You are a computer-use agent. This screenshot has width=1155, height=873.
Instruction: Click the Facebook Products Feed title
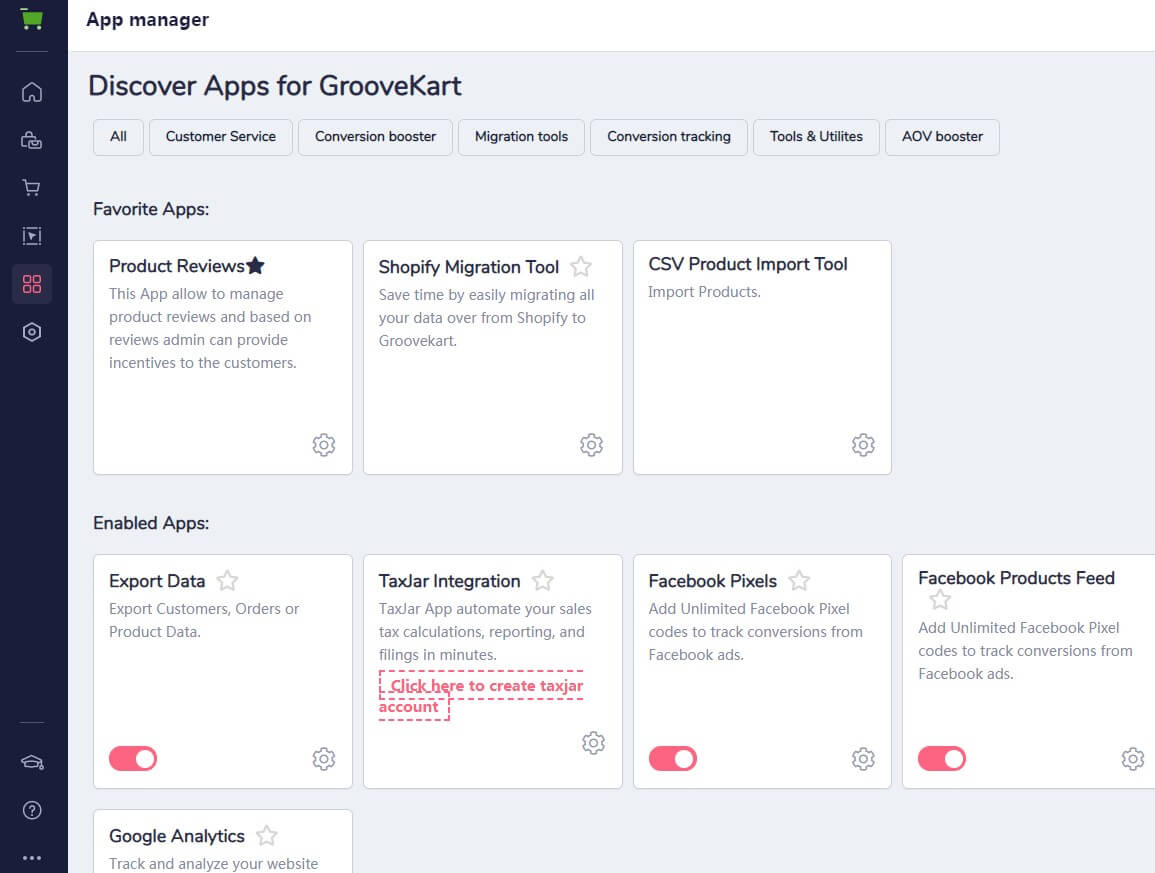click(1017, 578)
